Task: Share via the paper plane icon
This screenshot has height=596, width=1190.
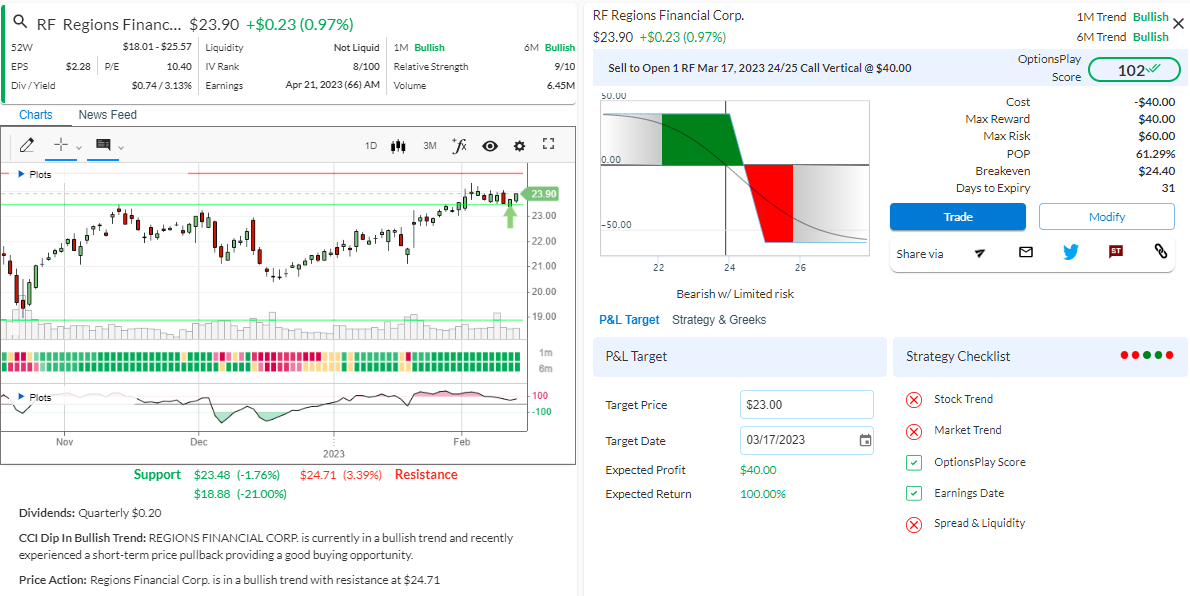Action: (x=980, y=253)
